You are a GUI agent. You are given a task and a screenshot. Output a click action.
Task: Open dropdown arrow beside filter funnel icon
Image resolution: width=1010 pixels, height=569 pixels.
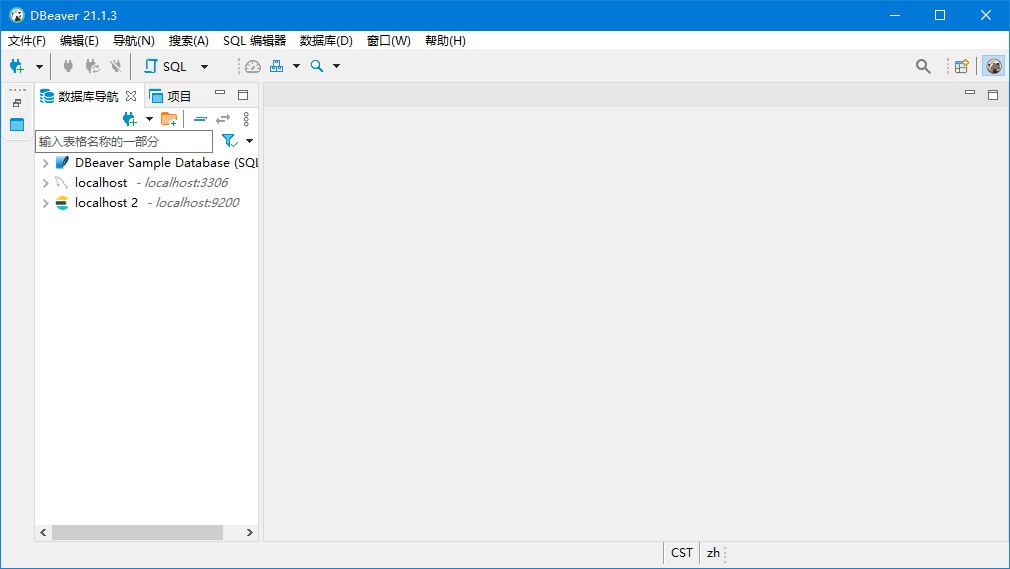tap(249, 141)
